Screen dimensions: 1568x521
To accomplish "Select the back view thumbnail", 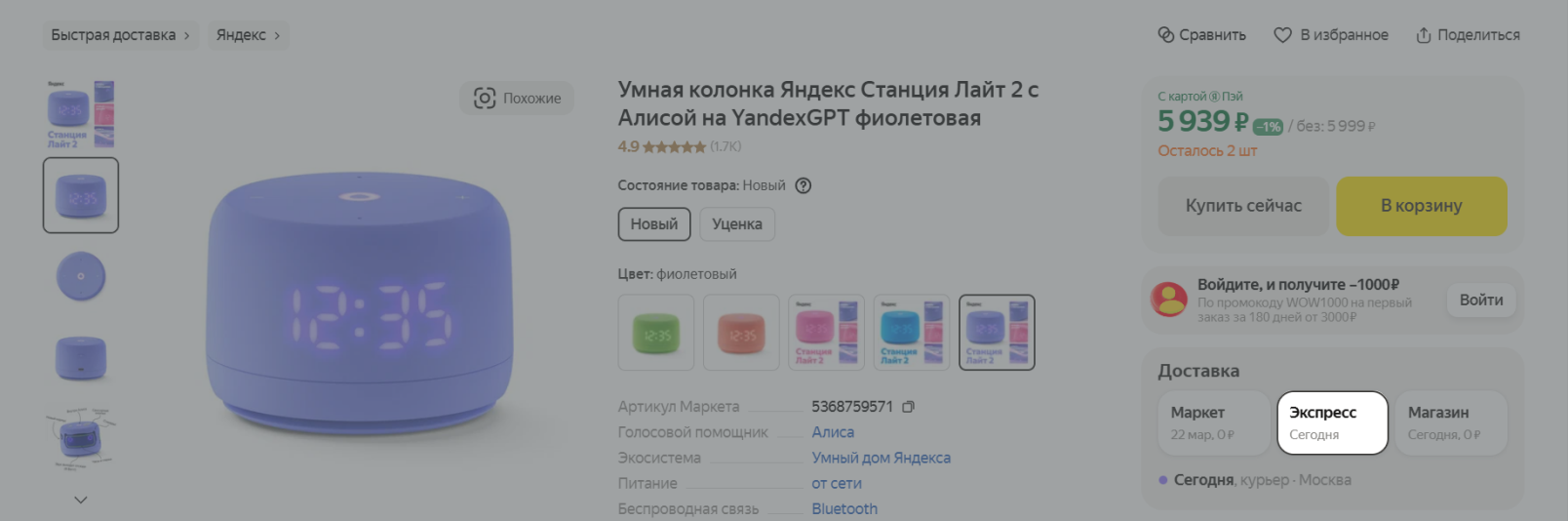I will (81, 358).
